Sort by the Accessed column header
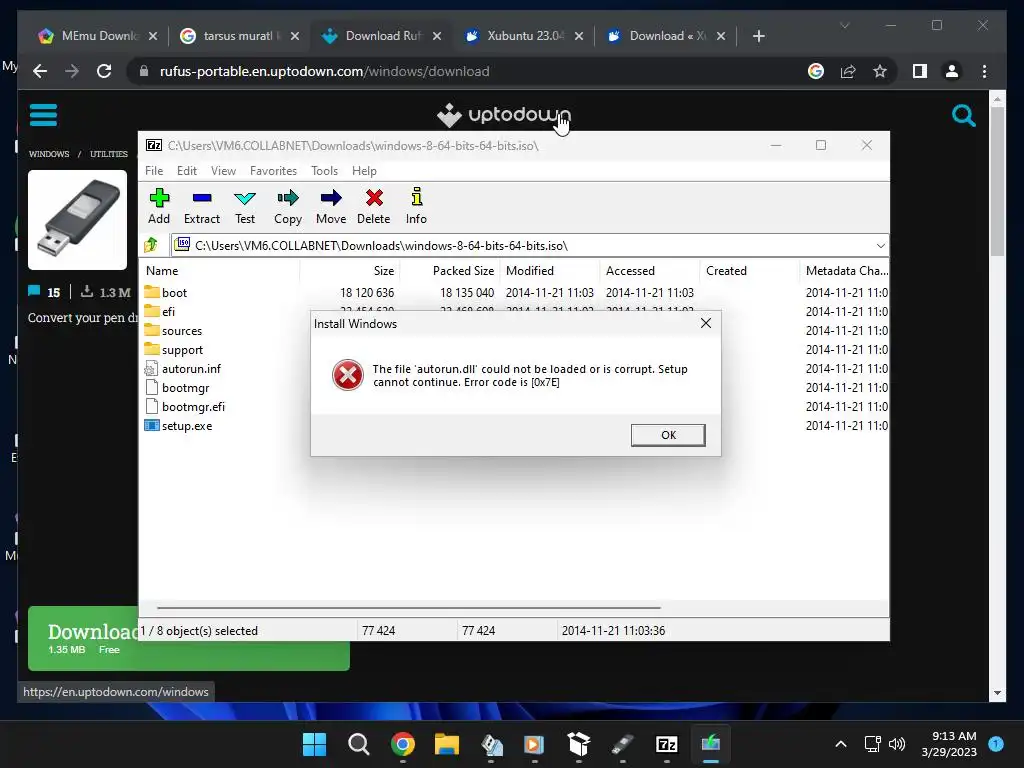The image size is (1024, 768). pyautogui.click(x=650, y=270)
